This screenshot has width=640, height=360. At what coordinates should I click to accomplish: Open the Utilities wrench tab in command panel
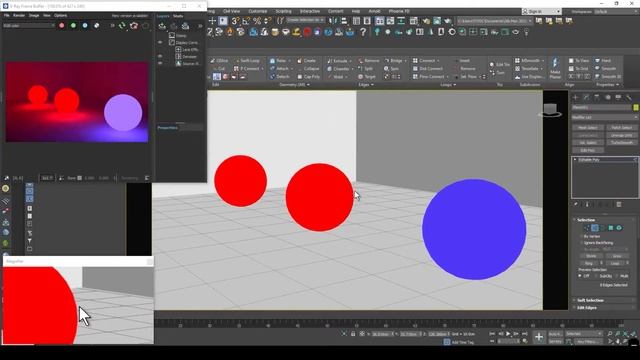click(629, 97)
